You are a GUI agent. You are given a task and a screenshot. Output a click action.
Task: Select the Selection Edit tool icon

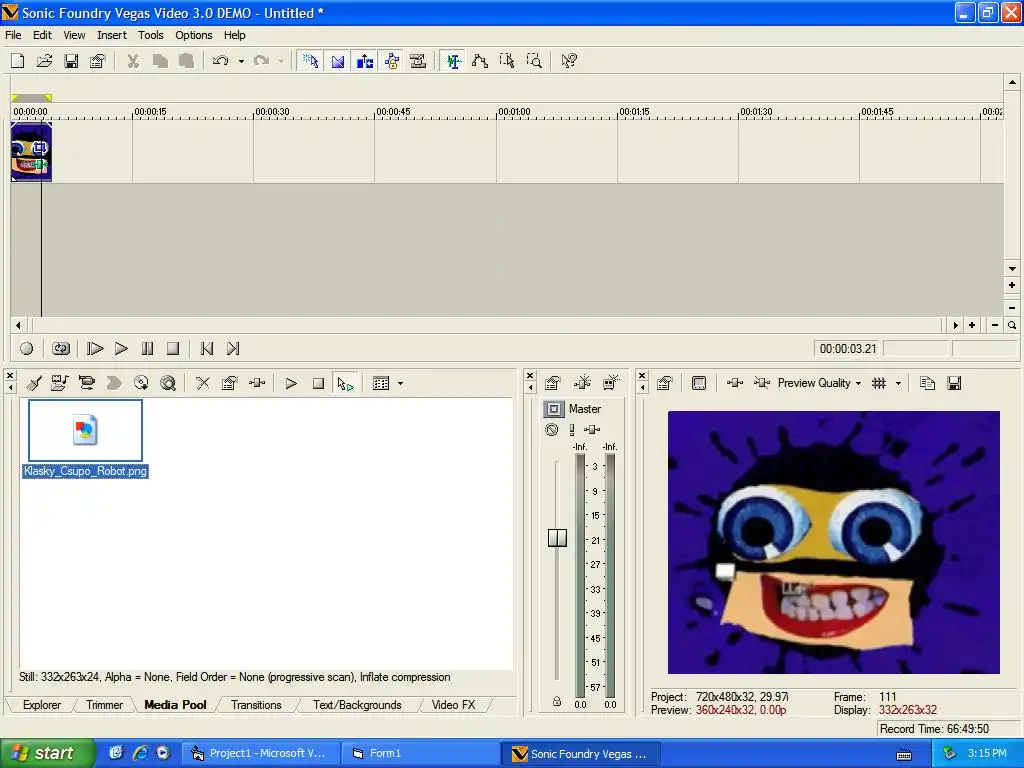[x=507, y=61]
